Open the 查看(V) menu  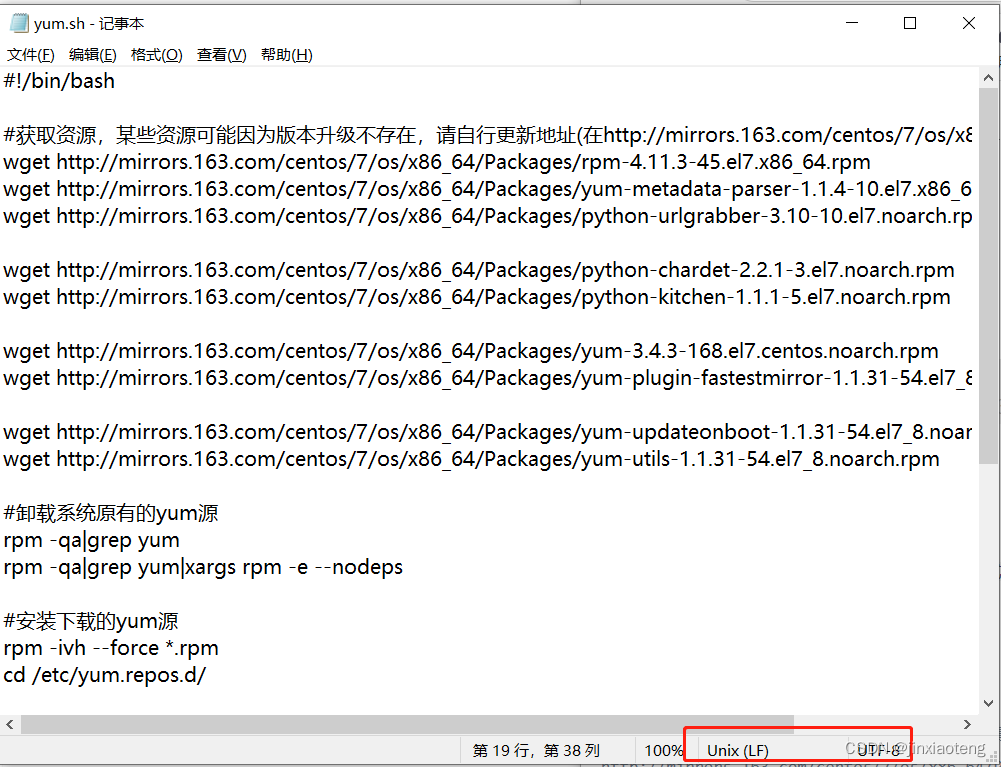222,55
